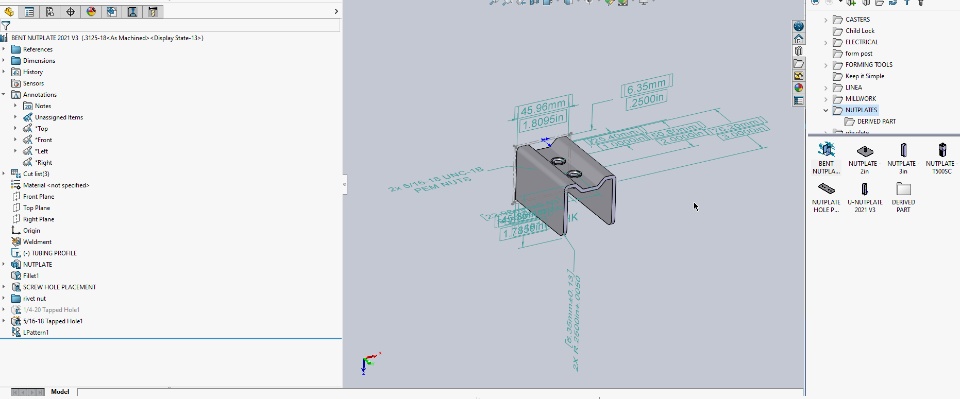Expand the feature tree panel chevron arrow
This screenshot has height=399, width=960.
(x=336, y=12)
